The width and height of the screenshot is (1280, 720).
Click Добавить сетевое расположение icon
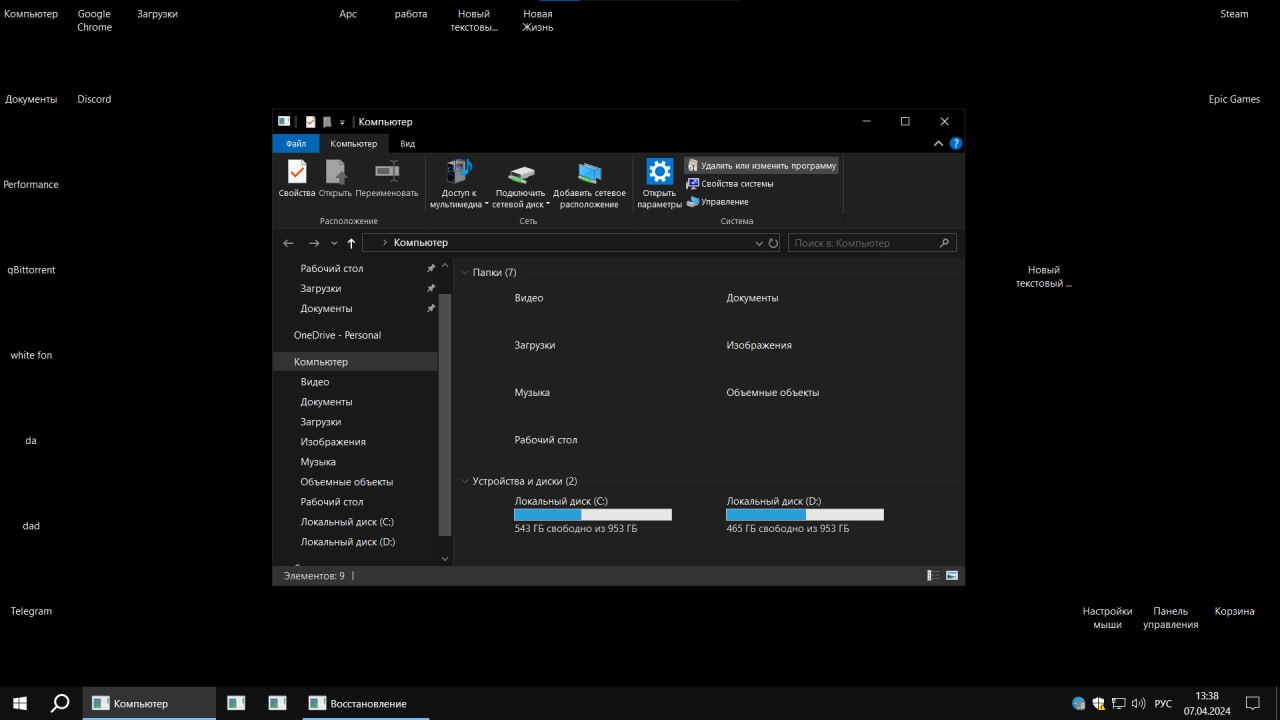point(590,172)
